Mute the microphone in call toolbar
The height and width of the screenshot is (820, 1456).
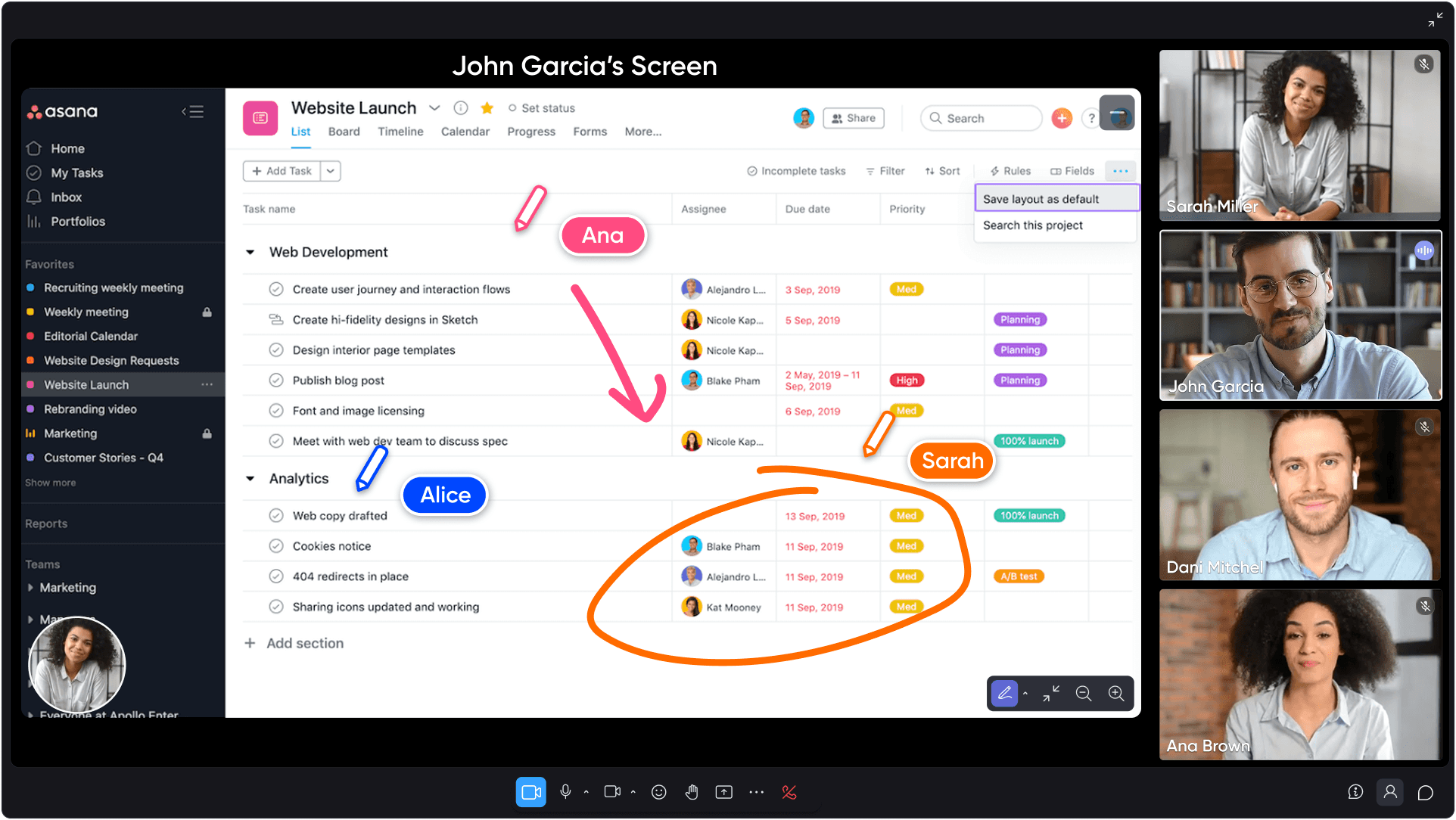click(565, 792)
